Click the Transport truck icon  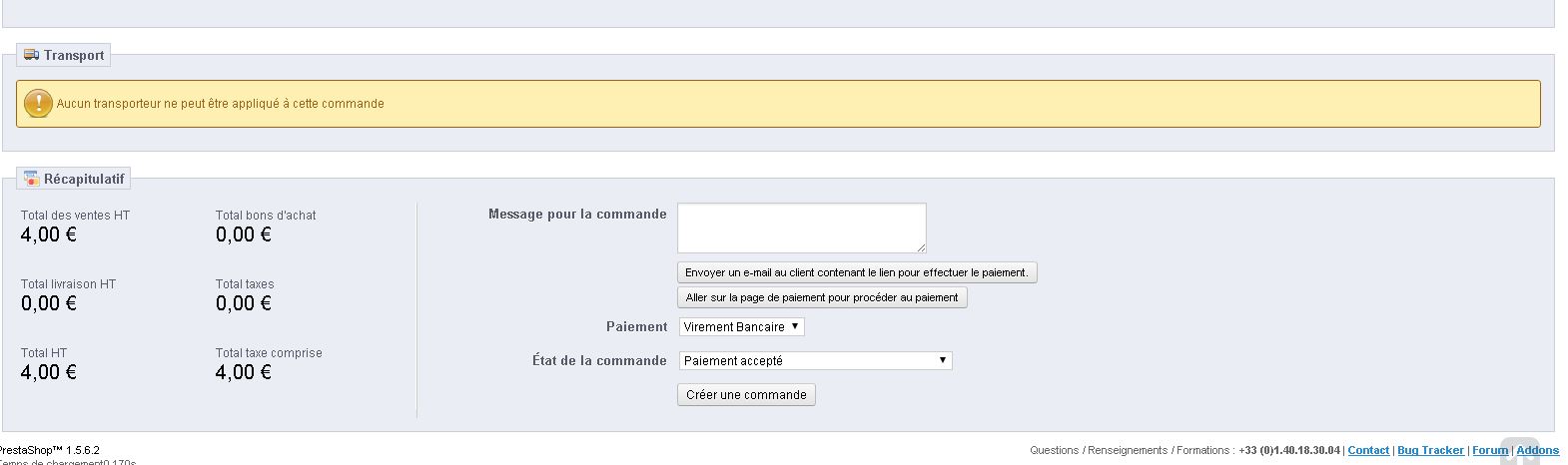[x=31, y=55]
